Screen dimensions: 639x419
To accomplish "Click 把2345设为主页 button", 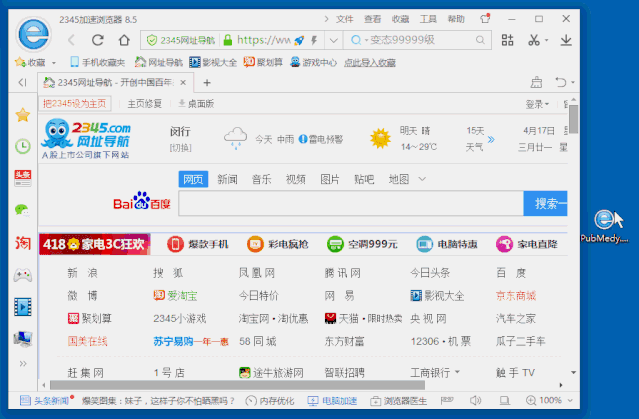I will pos(75,104).
